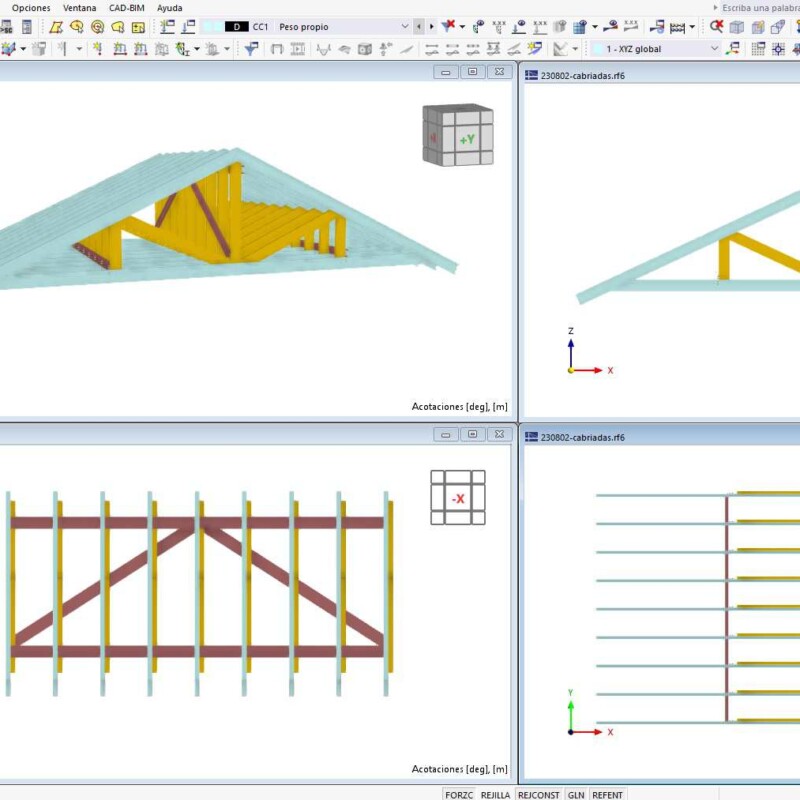This screenshot has height=800, width=800.
Task: Click the dimension fence icon
Action: [678, 27]
